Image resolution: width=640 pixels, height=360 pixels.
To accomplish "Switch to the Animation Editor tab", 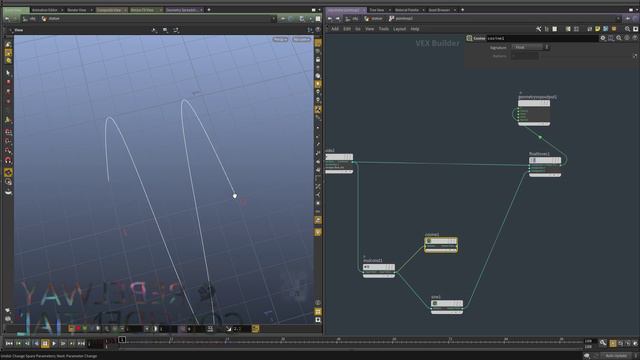I will pos(44,10).
